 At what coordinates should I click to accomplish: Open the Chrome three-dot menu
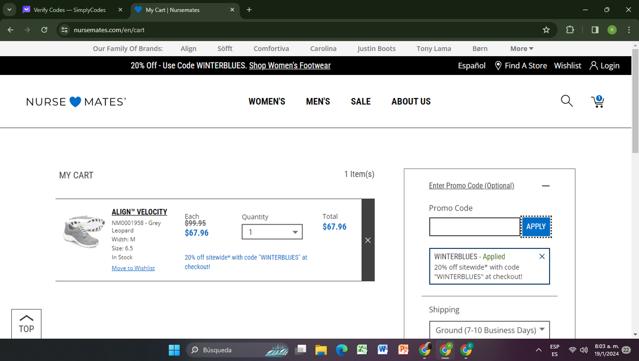click(629, 30)
